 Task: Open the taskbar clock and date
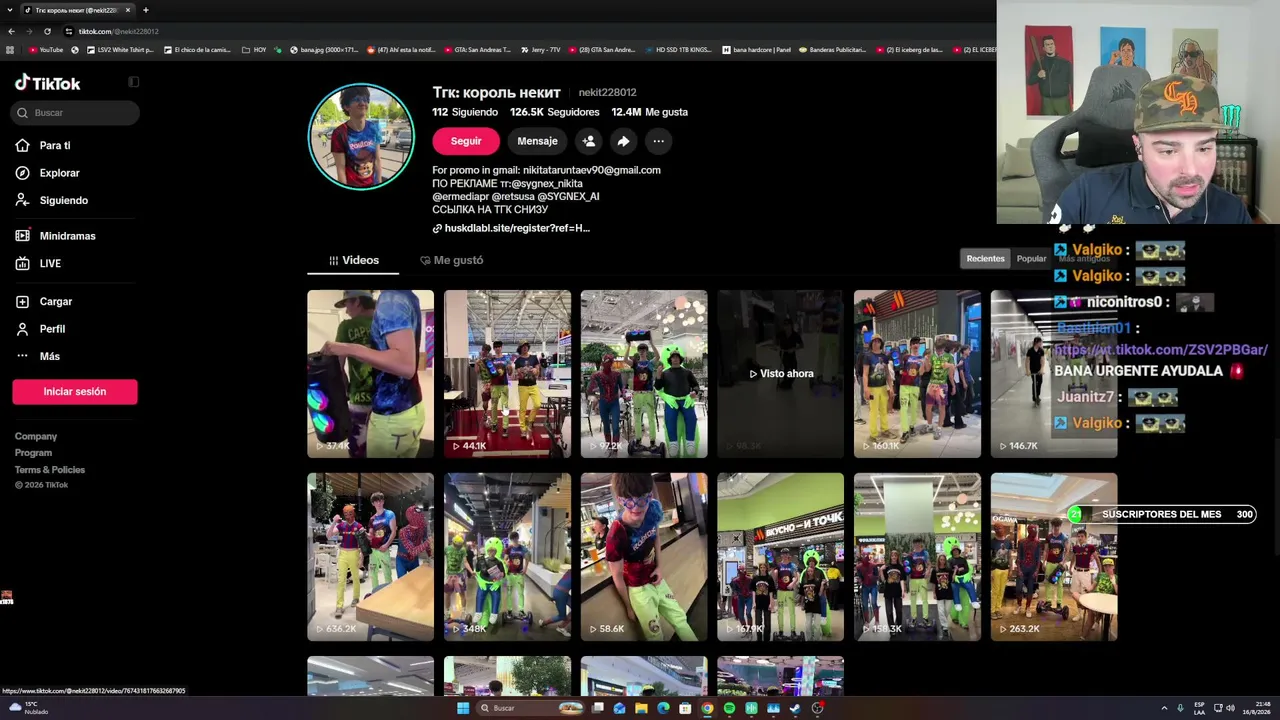coord(1255,708)
